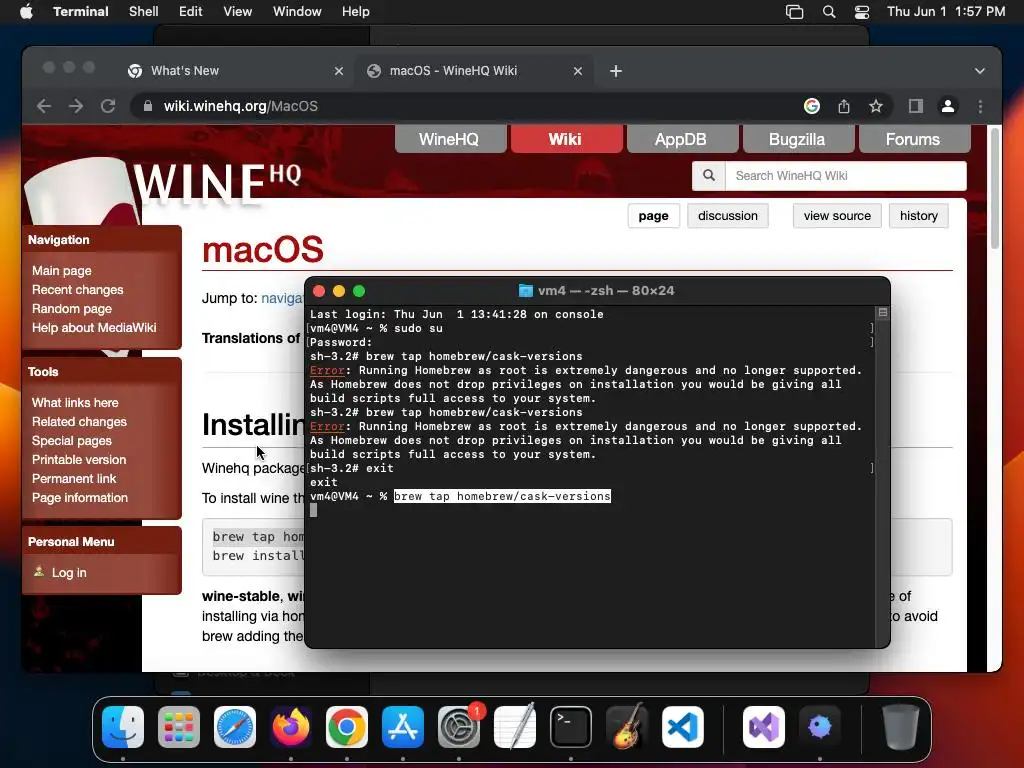Open Google Chrome dock icon
Viewport: 1024px width, 768px height.
(347, 727)
